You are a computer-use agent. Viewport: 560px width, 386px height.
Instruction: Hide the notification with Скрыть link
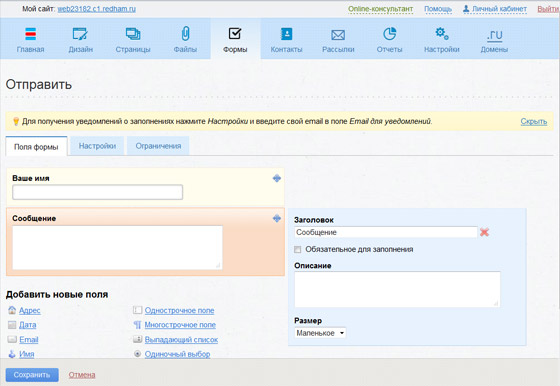(x=534, y=121)
